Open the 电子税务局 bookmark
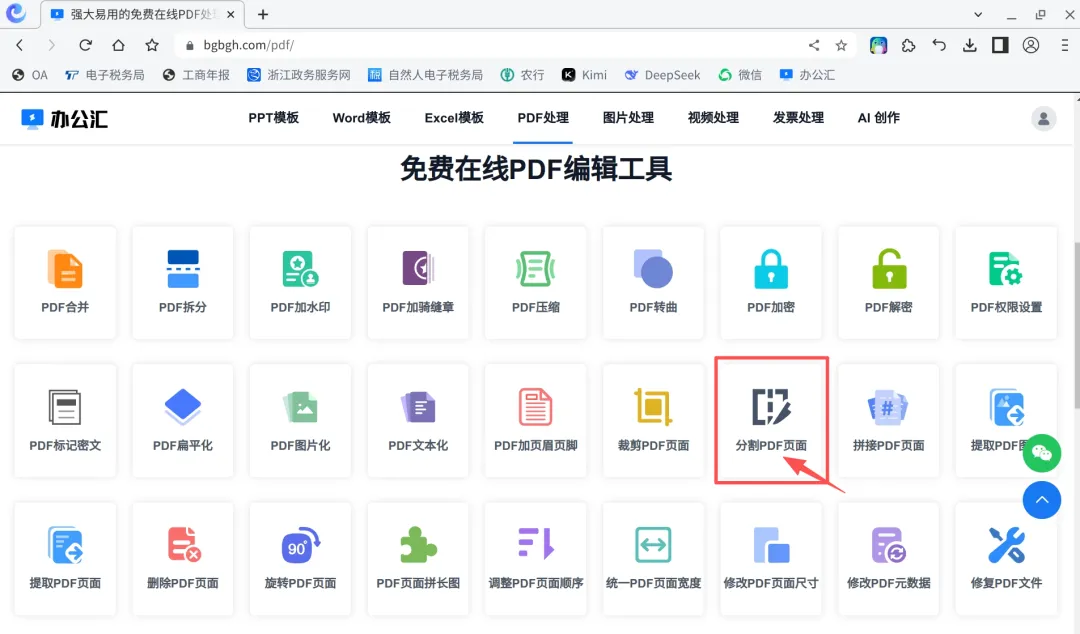This screenshot has width=1080, height=634. click(x=105, y=75)
